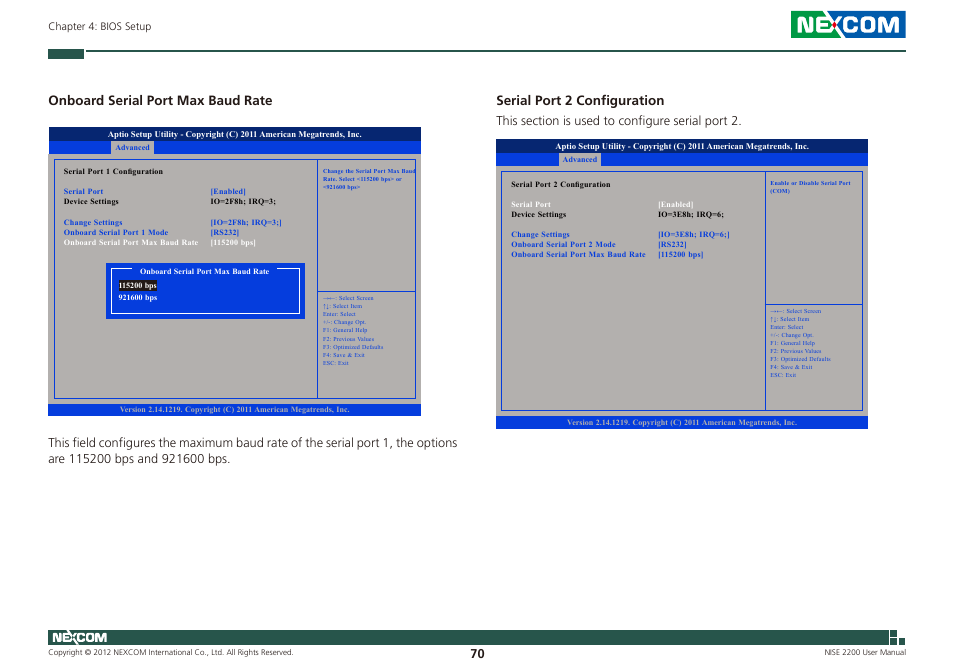Click the Copyright 2012 NEXCOM footer text
954x672 pixels.
click(170, 653)
